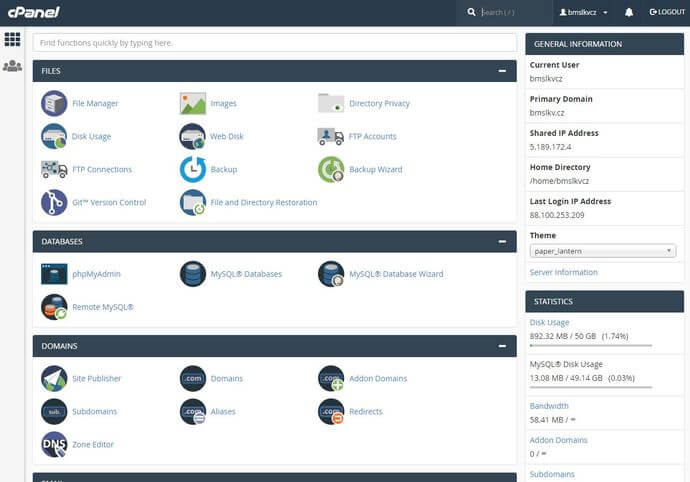Screen dimensions: 690x482
Task: Open the Aliases icon
Action: [193, 412]
